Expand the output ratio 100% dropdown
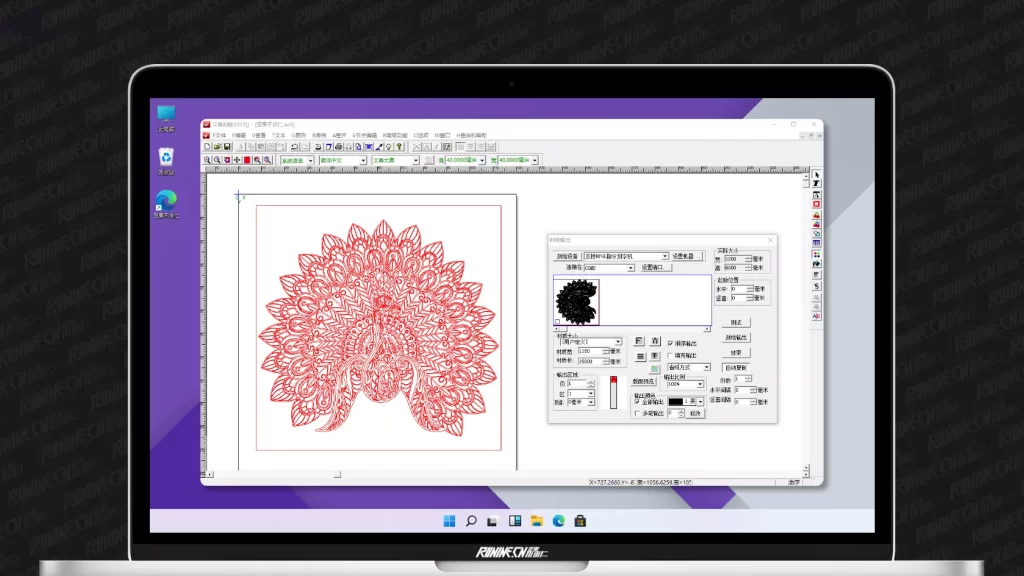 (x=700, y=384)
